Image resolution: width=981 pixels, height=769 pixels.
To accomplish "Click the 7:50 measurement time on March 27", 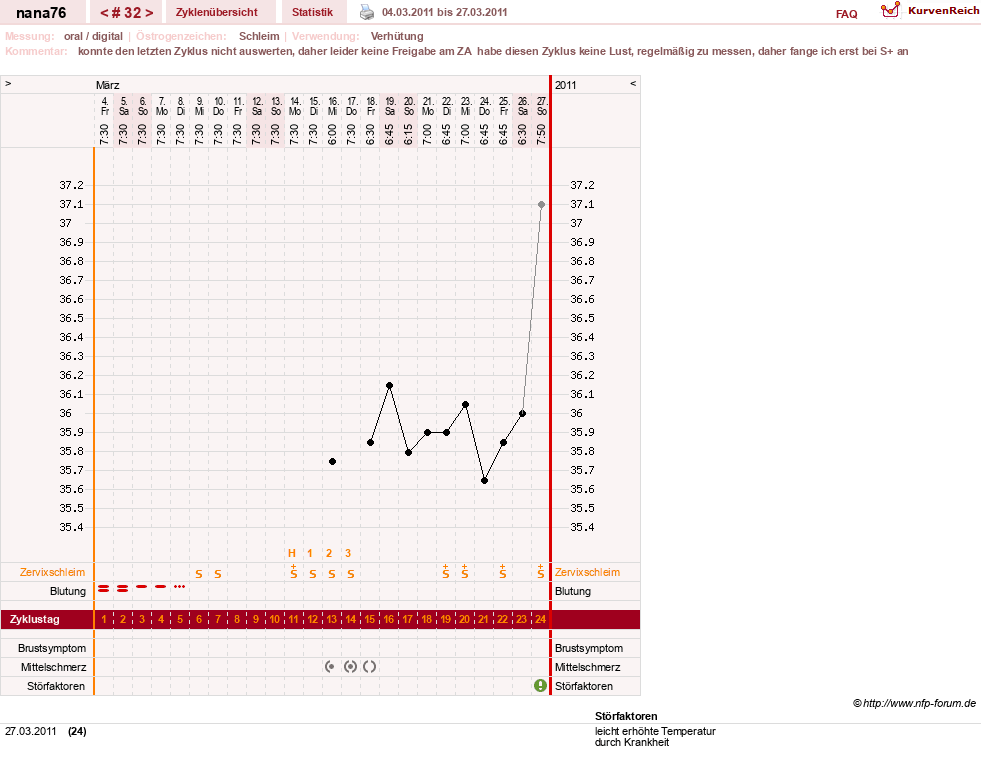I will coord(542,134).
